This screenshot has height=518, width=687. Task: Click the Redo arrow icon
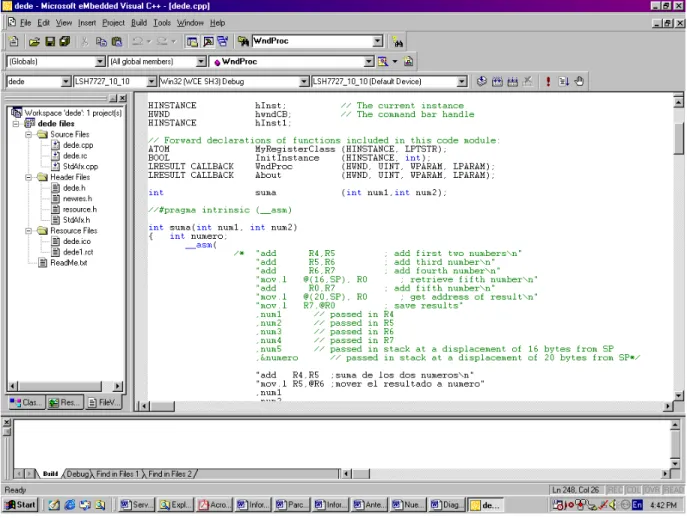(x=162, y=42)
